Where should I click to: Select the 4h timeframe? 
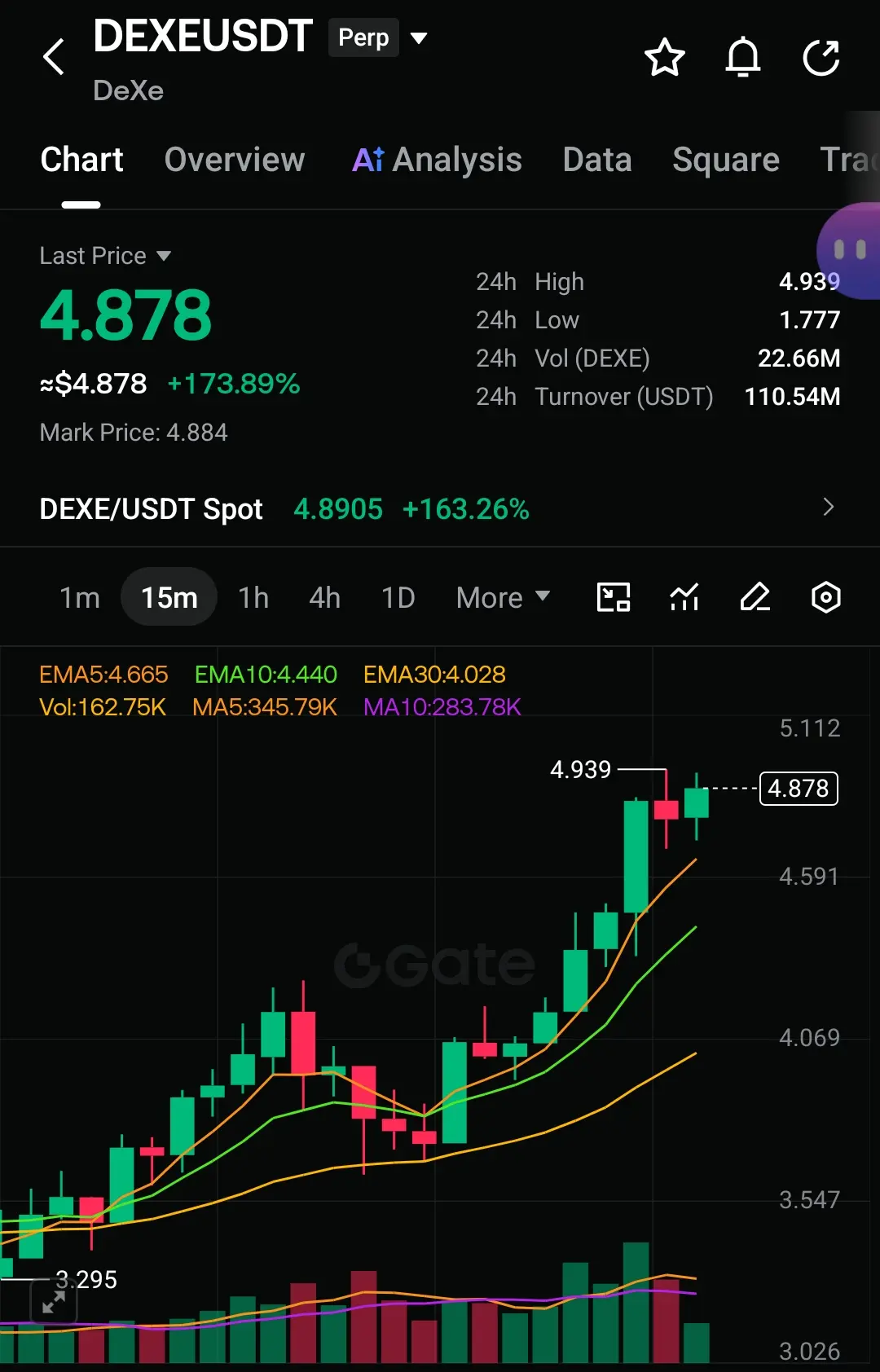point(325,597)
